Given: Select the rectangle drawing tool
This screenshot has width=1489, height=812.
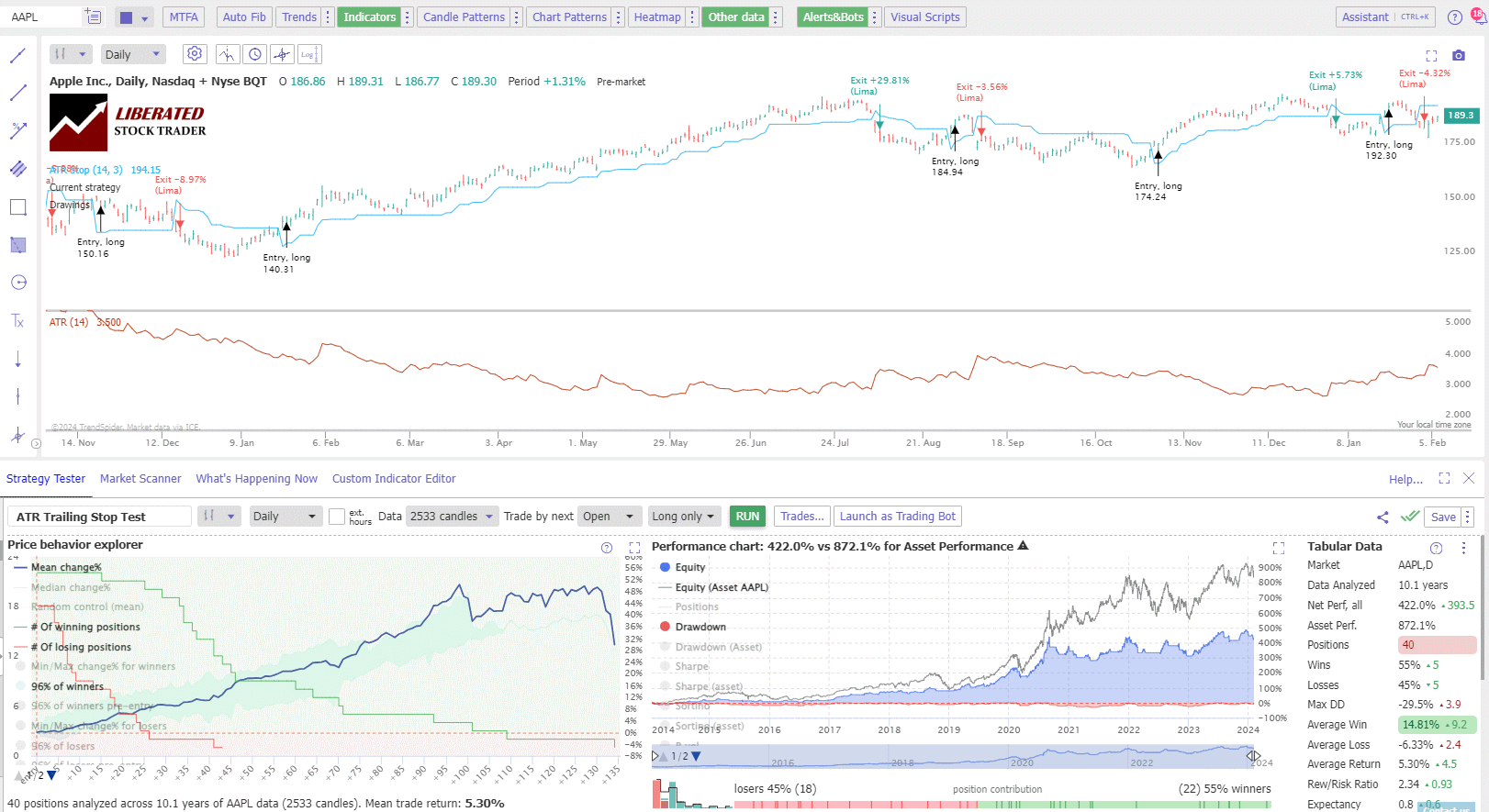Looking at the screenshot, I should pos(17,207).
